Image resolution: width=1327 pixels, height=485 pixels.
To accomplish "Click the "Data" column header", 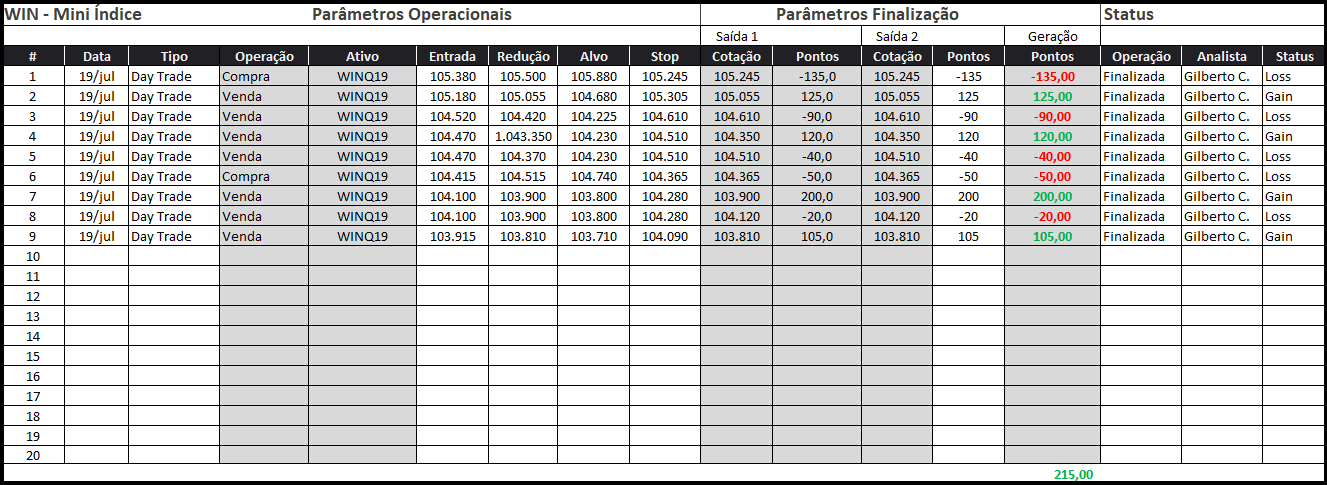I will coord(97,57).
